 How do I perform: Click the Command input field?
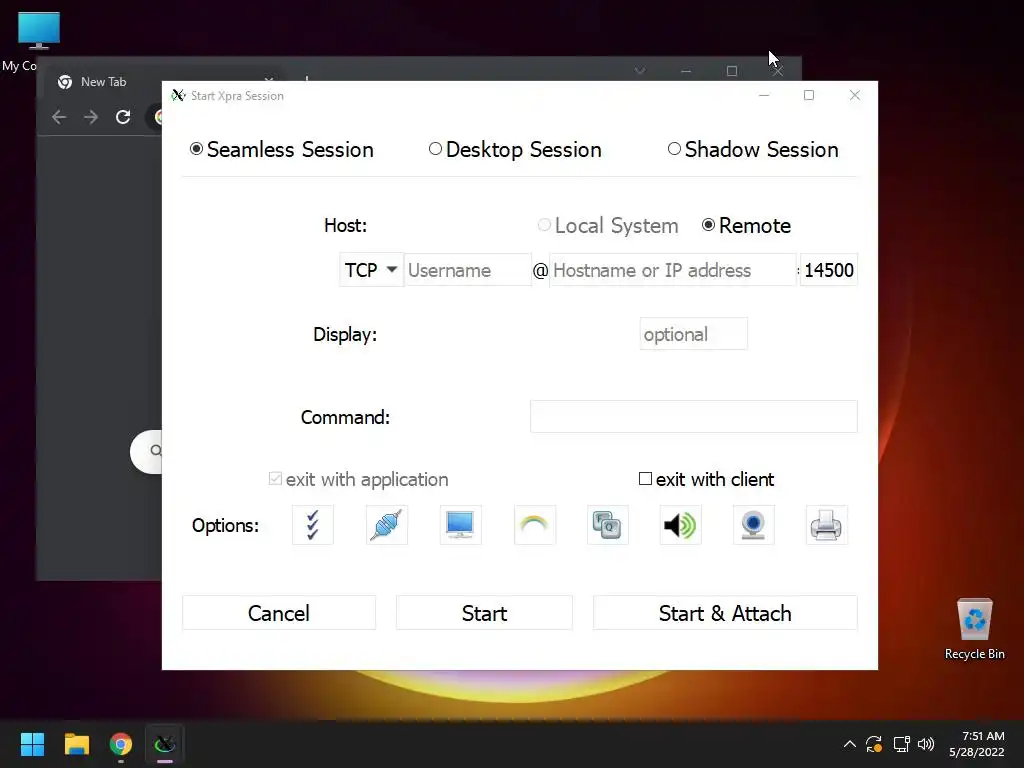(x=694, y=416)
